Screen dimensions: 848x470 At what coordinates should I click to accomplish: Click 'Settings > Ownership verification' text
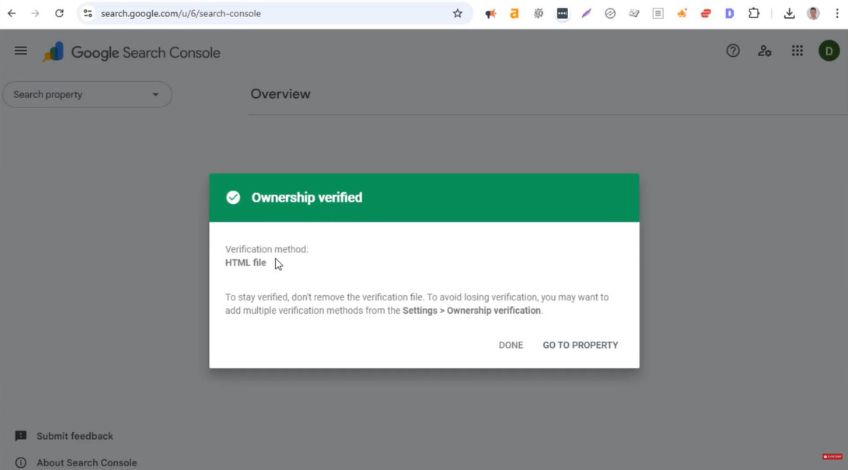pyautogui.click(x=472, y=310)
